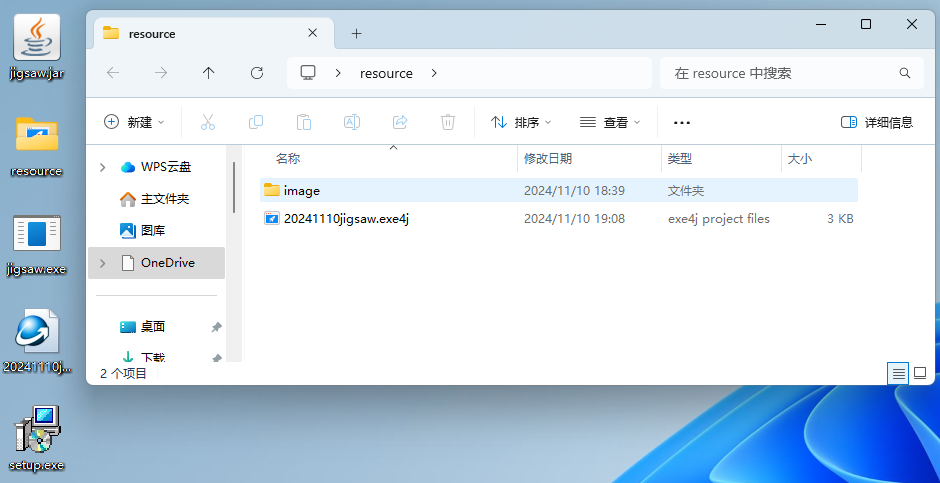This screenshot has width=940, height=483.
Task: Maximize the Explorer window
Action: (x=866, y=24)
